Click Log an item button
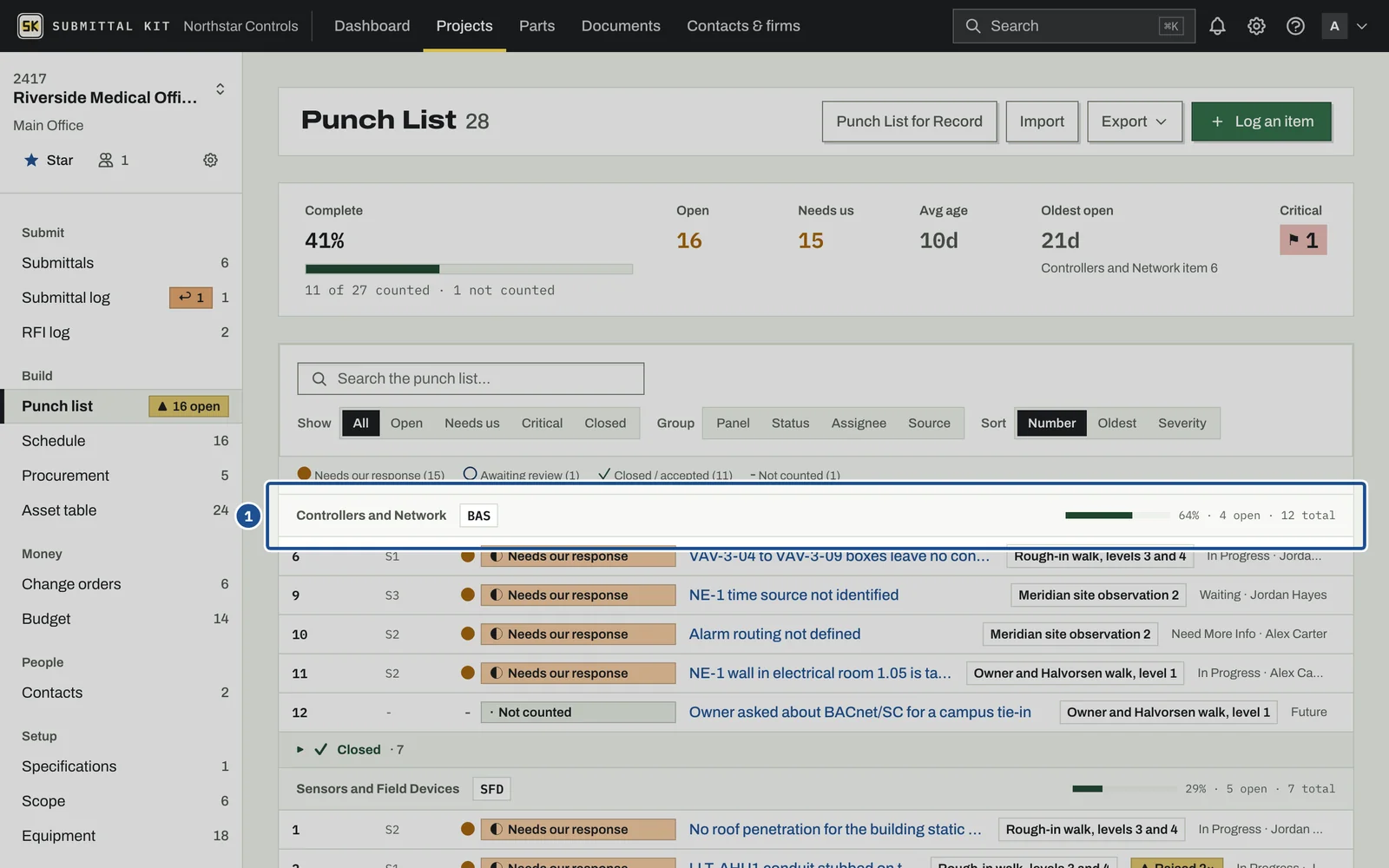 click(1261, 122)
